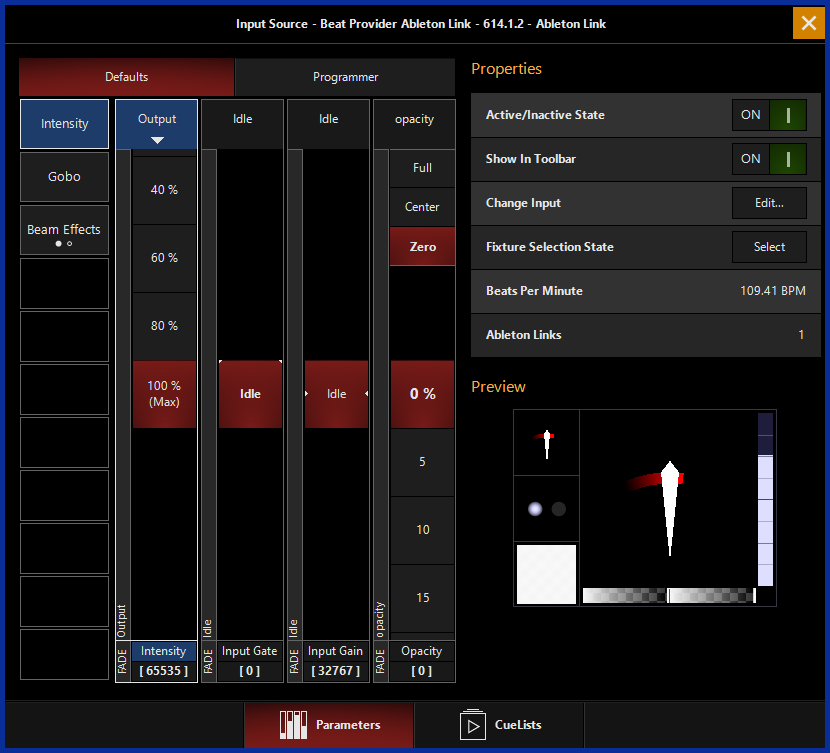Select the Intensity parameter group

click(65, 124)
